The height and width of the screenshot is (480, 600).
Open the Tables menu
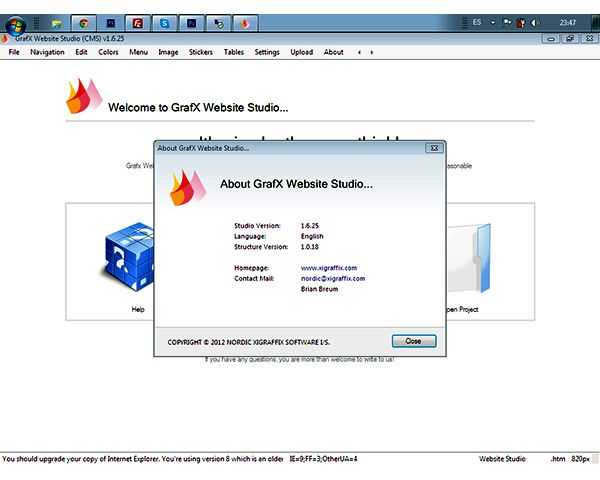(x=233, y=52)
